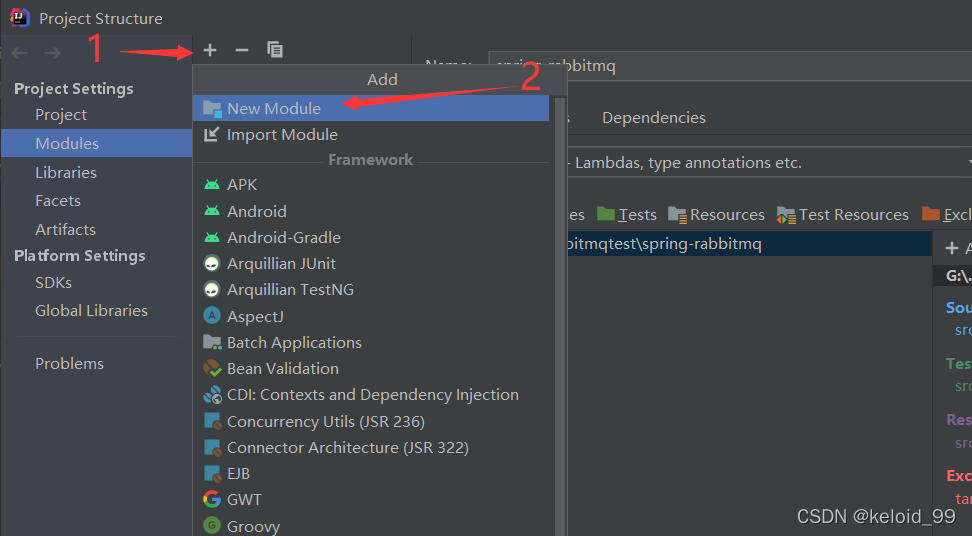Go back with the left arrow
The image size is (972, 536).
[20, 53]
